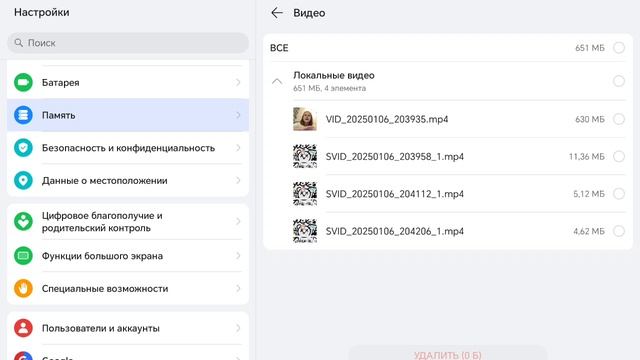Open Цифровое благополучие и родительский контроль

[x=128, y=221]
